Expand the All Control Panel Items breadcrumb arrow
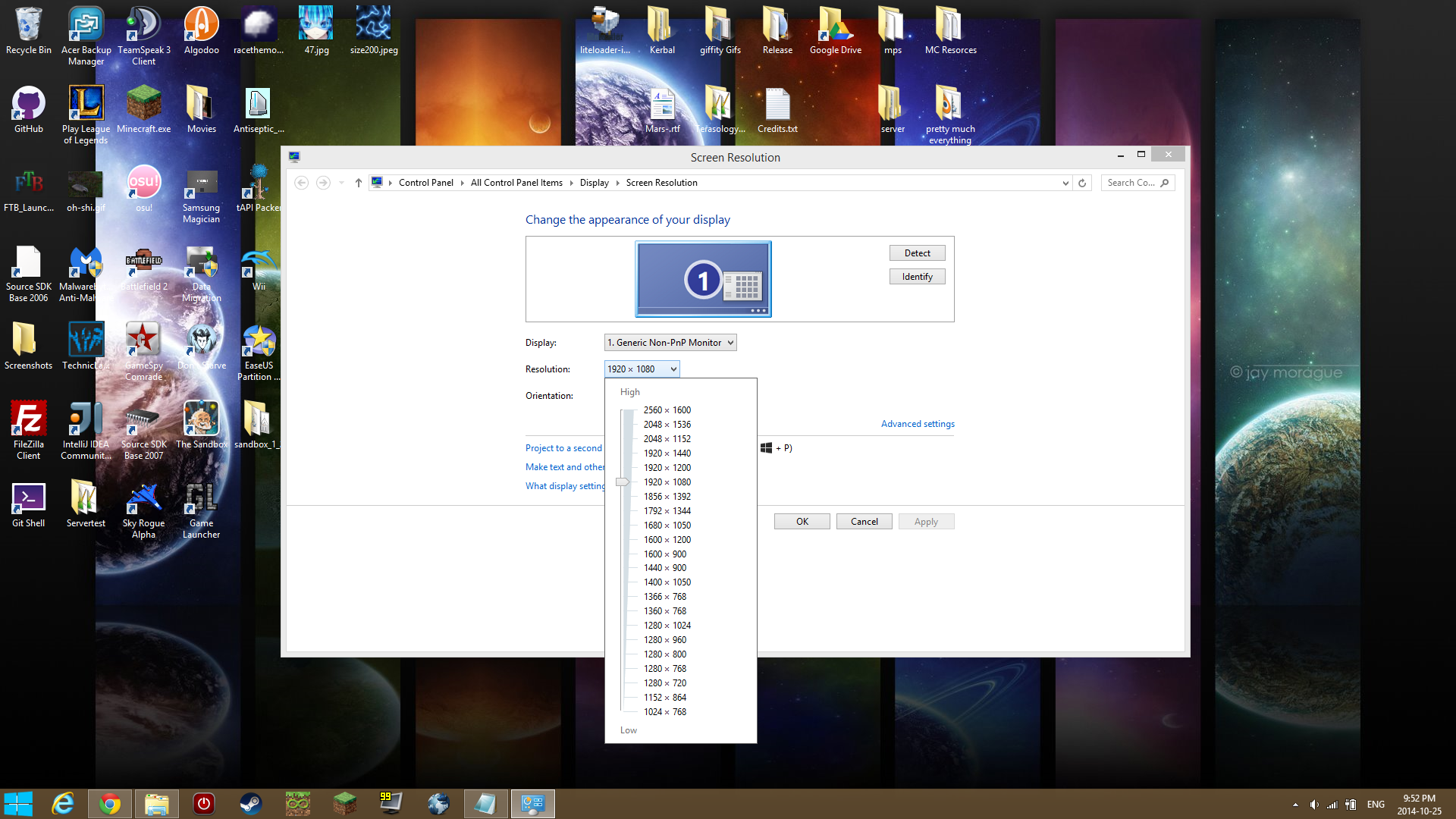The width and height of the screenshot is (1456, 819). (x=571, y=183)
